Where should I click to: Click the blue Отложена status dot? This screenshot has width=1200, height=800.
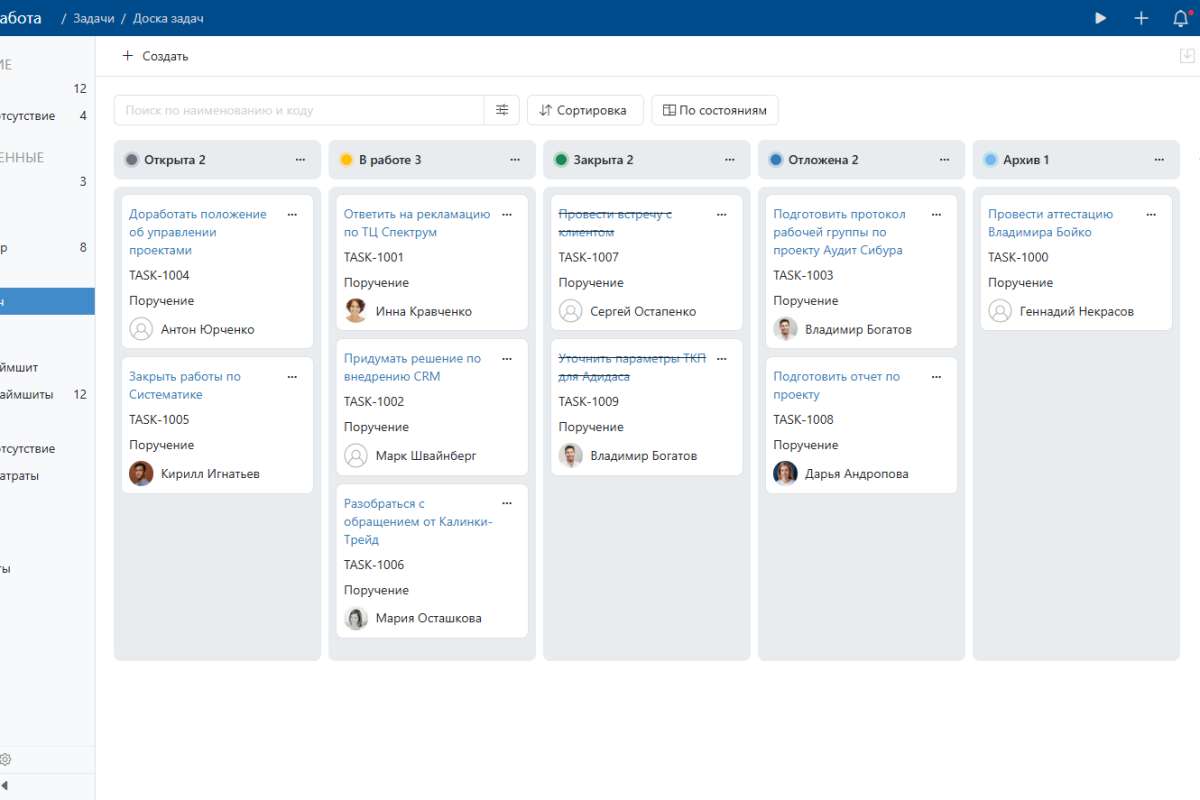click(x=776, y=159)
